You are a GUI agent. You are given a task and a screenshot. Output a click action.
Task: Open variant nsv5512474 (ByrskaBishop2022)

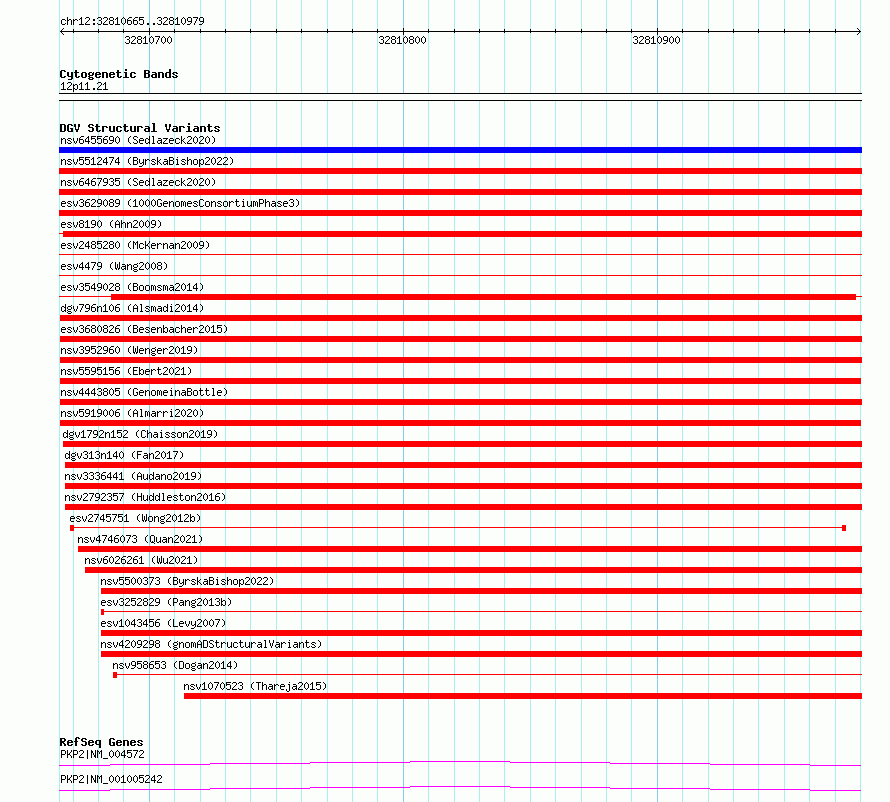[x=147, y=161]
